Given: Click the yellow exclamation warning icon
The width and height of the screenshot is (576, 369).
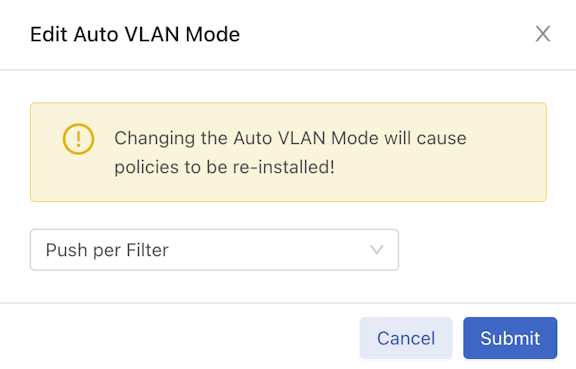Looking at the screenshot, I should [x=78, y=139].
